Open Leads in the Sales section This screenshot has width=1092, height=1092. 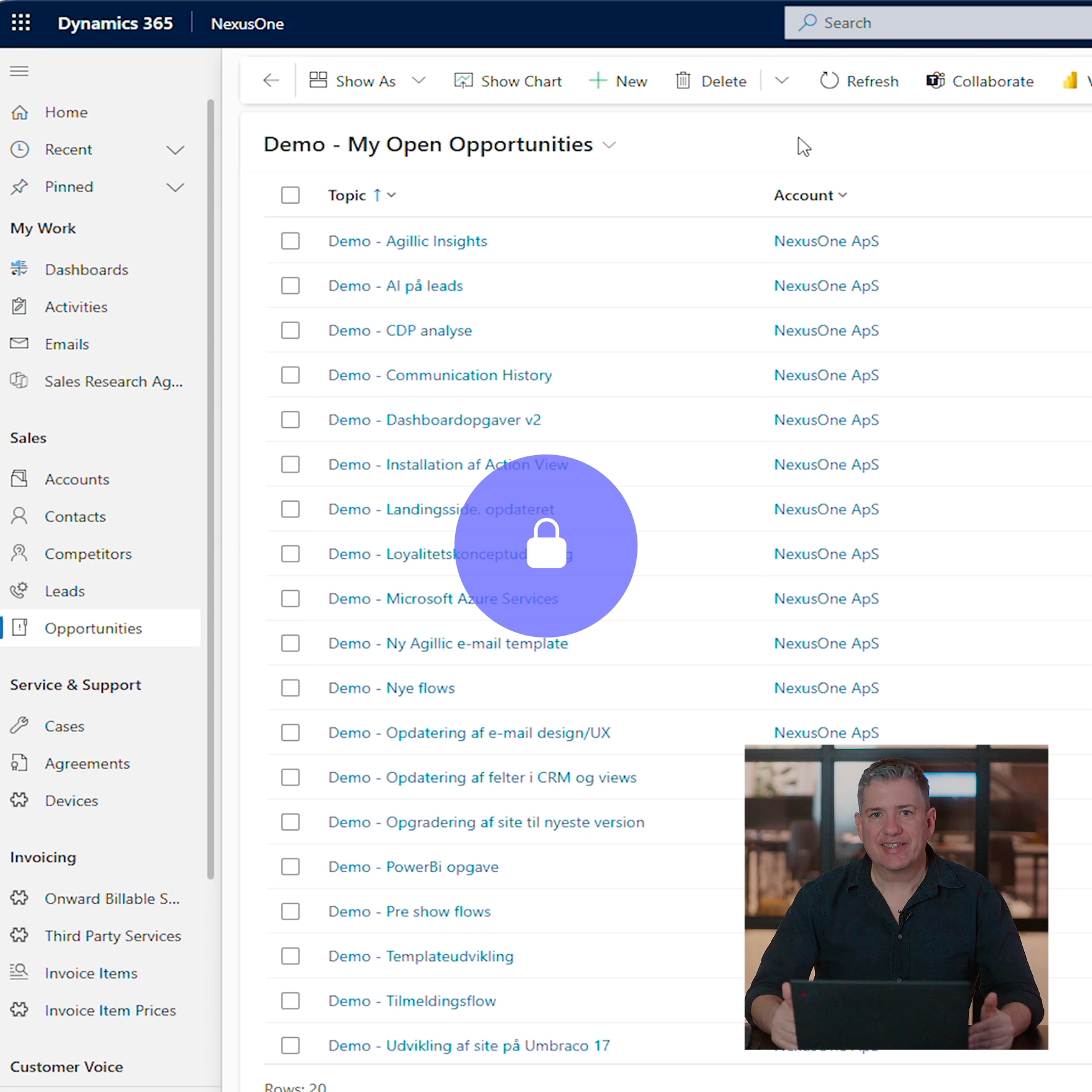65,591
